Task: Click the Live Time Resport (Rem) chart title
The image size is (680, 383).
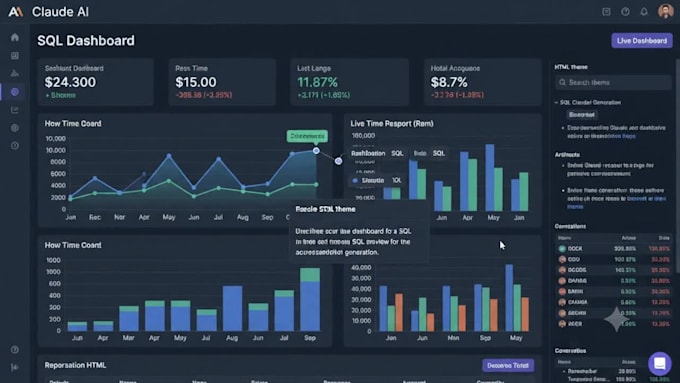Action: (392, 124)
